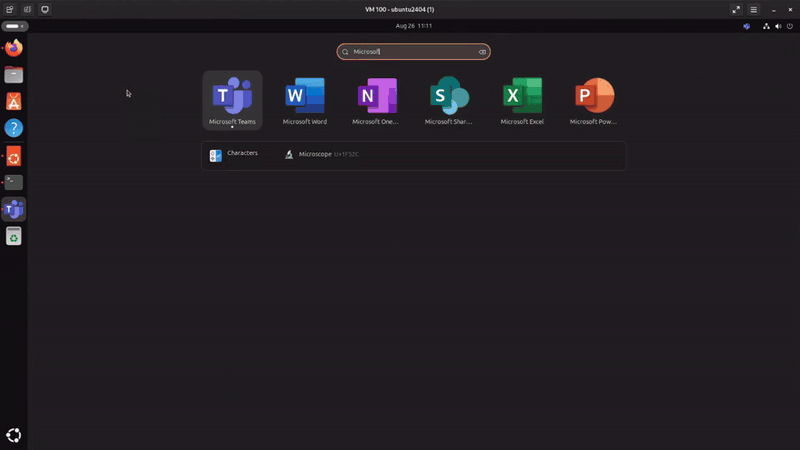Click inside the Microsoft search box
800x450 pixels.
click(x=413, y=52)
